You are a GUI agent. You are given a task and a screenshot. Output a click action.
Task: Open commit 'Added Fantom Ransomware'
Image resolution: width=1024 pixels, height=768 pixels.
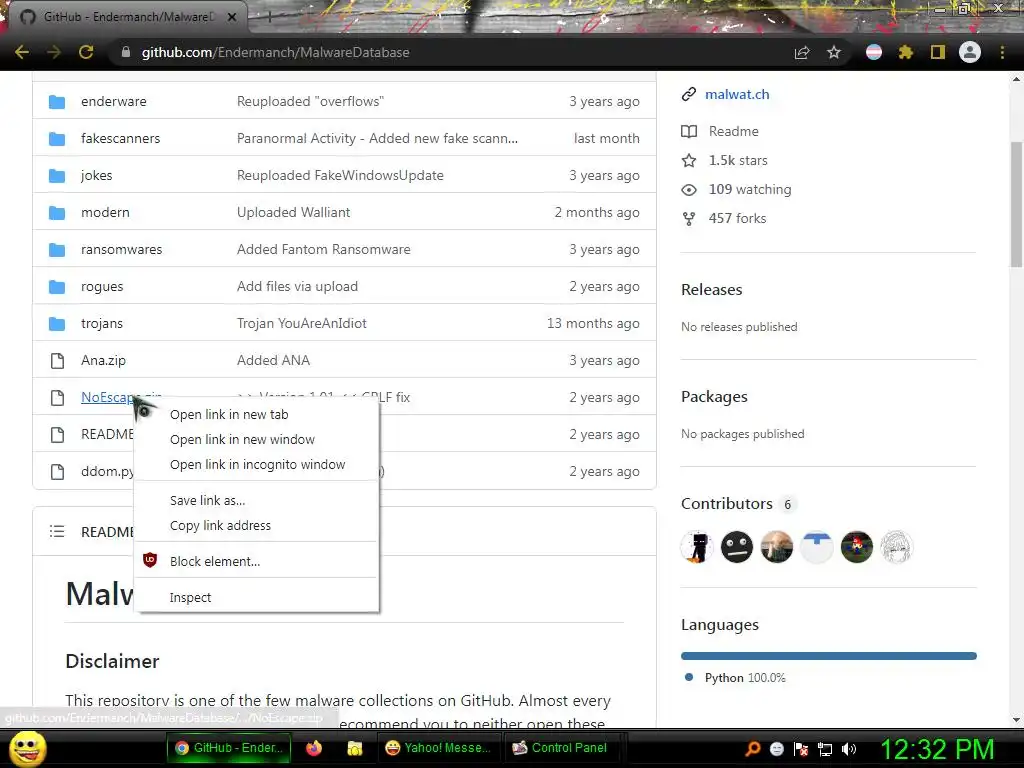[x=323, y=249]
